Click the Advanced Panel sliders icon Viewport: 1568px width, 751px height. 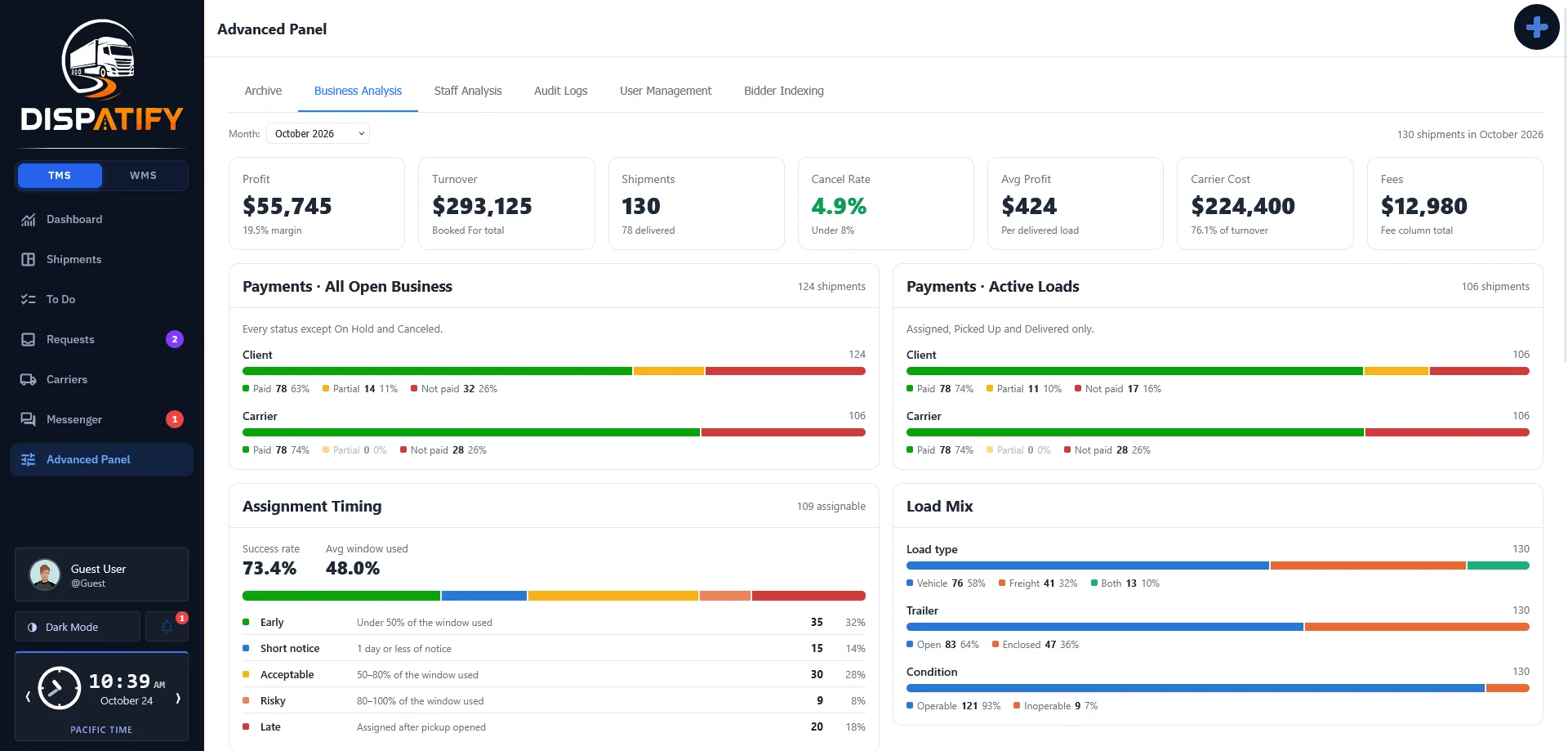tap(29, 460)
